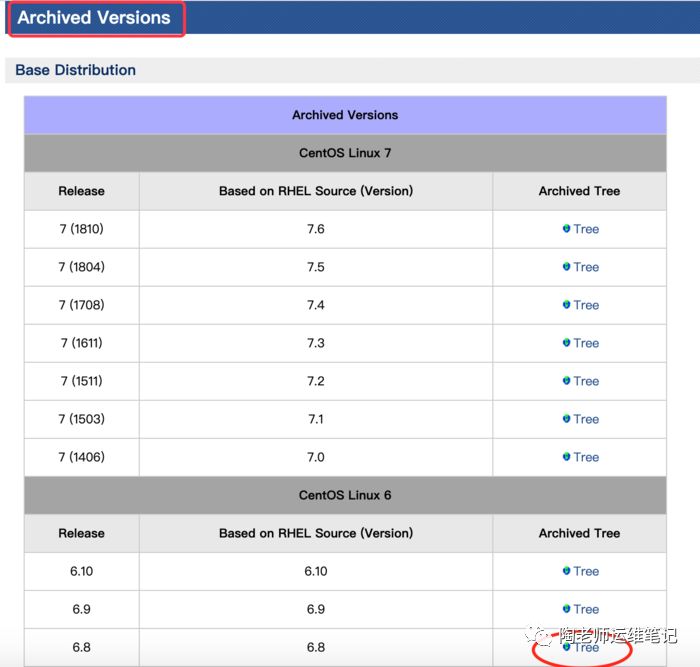Click the Base Distribution section heading
Viewport: 700px width, 667px height.
[76, 70]
